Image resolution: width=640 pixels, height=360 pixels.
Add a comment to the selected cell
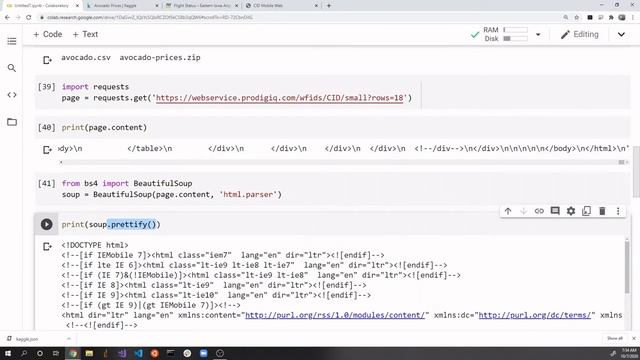(x=555, y=211)
